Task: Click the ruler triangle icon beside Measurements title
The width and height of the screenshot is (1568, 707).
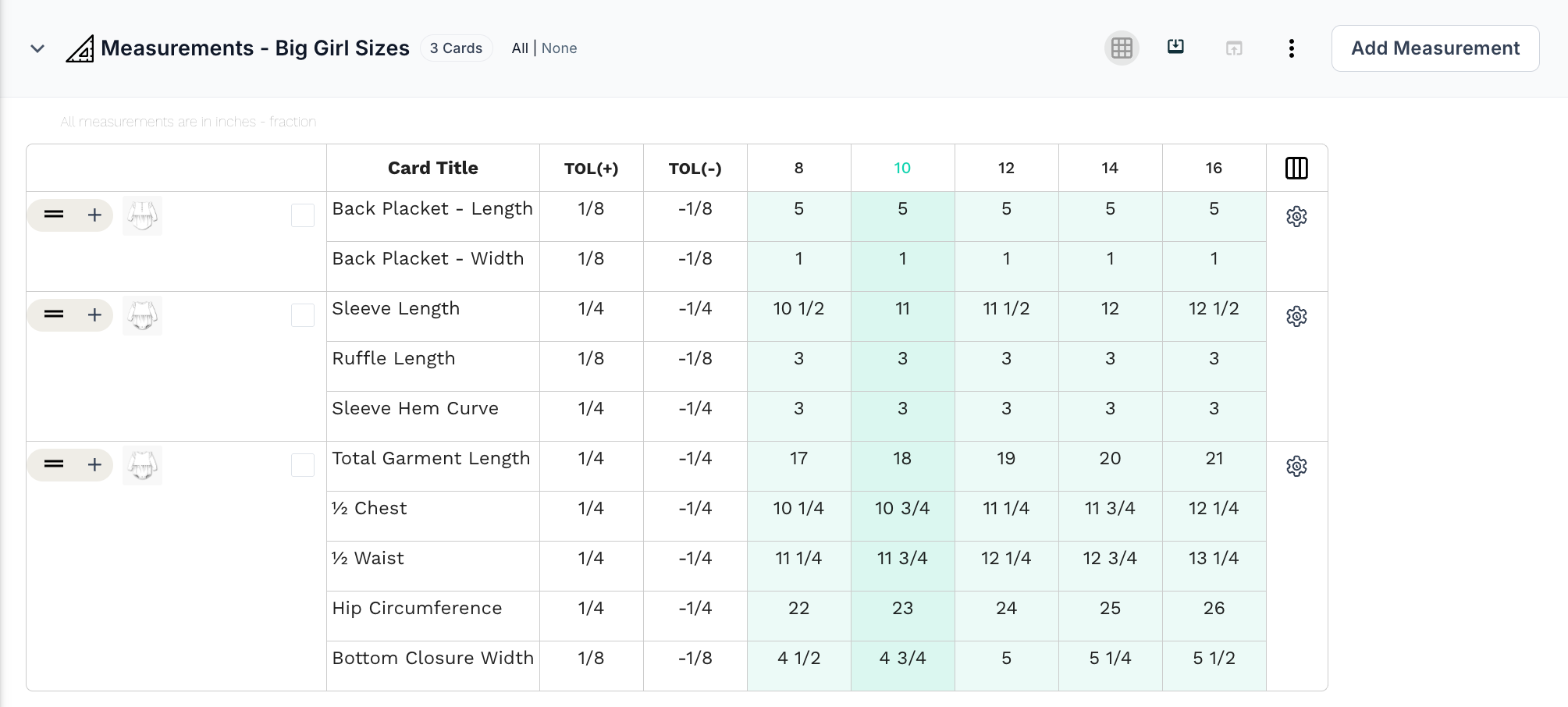Action: click(x=80, y=48)
